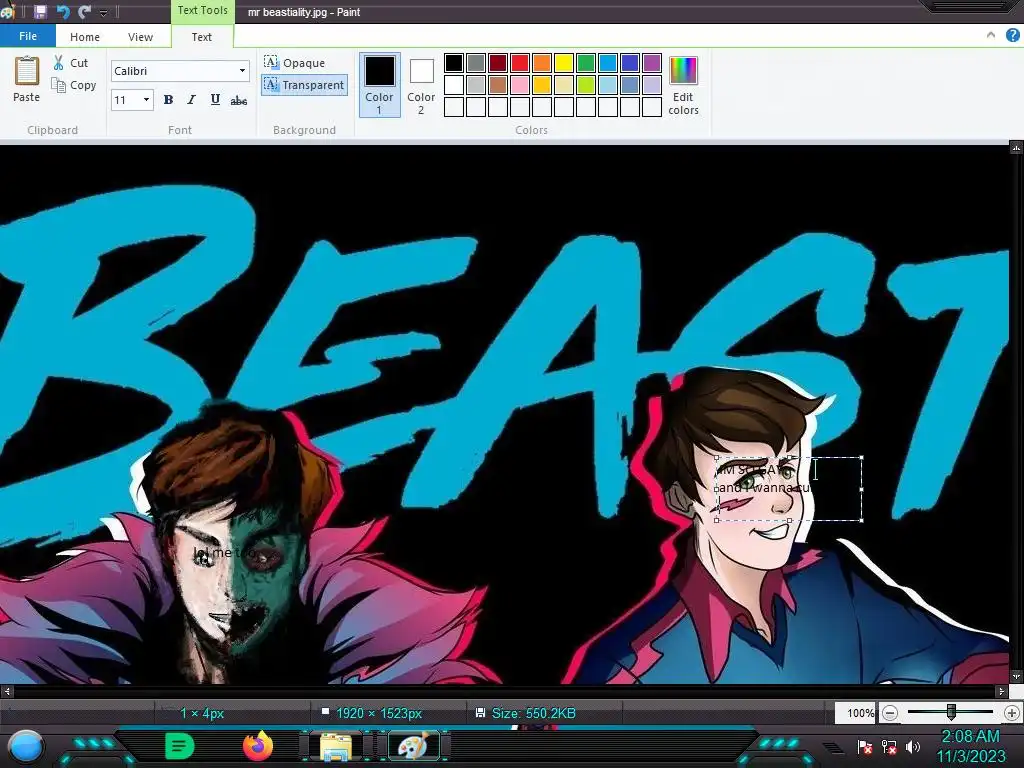Screen dimensions: 1024x768
Task: Pick the white palette swatch
Action: click(x=454, y=85)
